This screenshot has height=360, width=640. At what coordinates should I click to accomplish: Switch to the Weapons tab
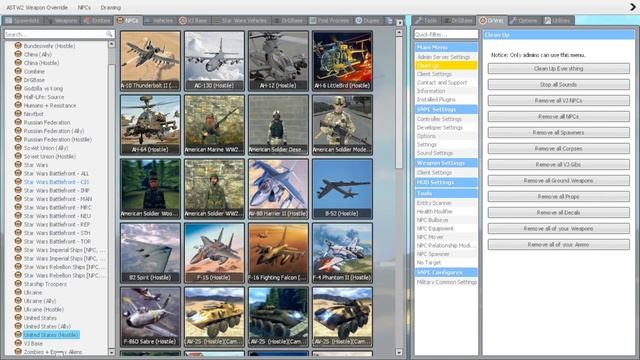click(x=62, y=20)
